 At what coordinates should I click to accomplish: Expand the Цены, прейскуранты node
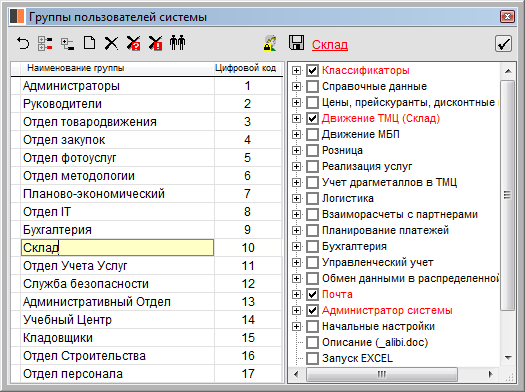coord(296,102)
